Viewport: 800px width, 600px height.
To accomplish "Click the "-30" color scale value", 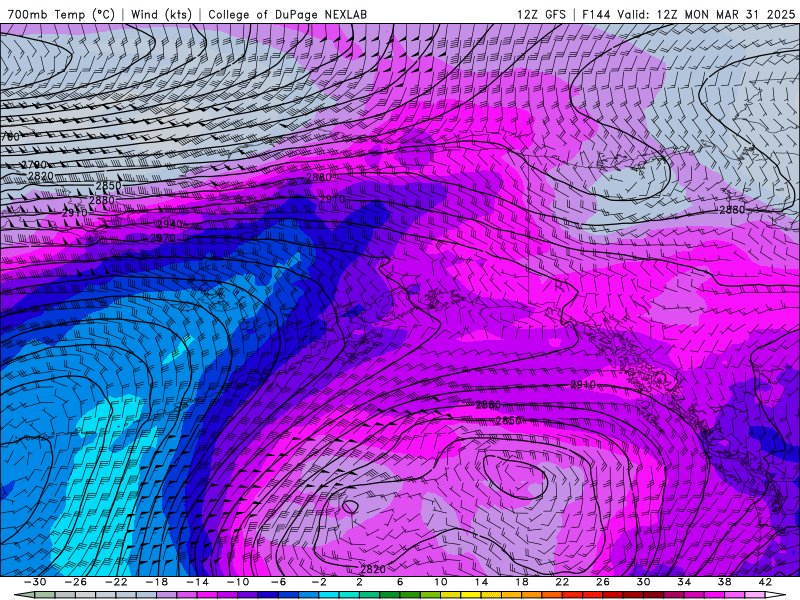I will [x=35, y=582].
